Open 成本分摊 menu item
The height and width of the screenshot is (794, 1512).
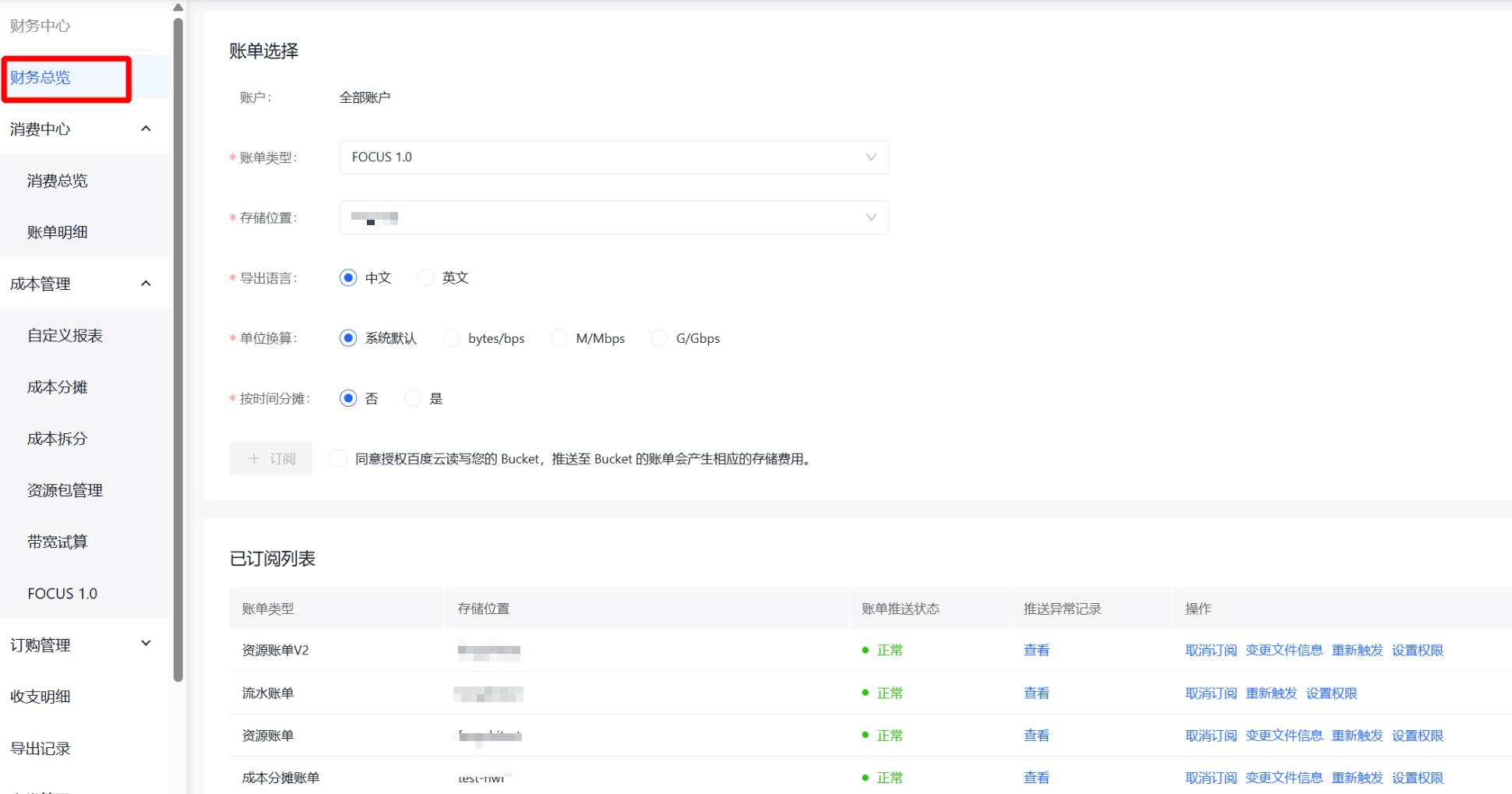(58, 387)
